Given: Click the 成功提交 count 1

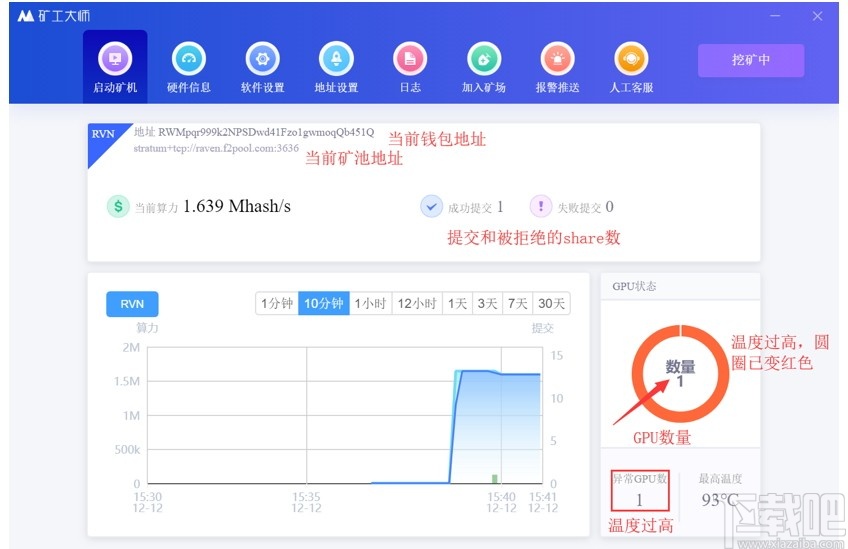Looking at the screenshot, I should (500, 207).
